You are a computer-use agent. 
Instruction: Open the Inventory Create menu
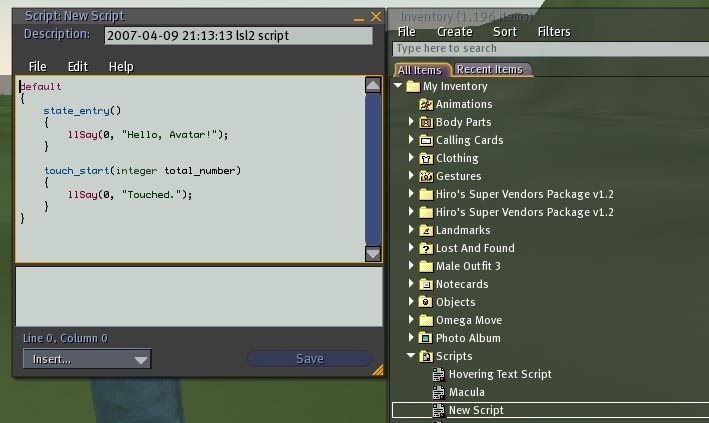[x=455, y=32]
